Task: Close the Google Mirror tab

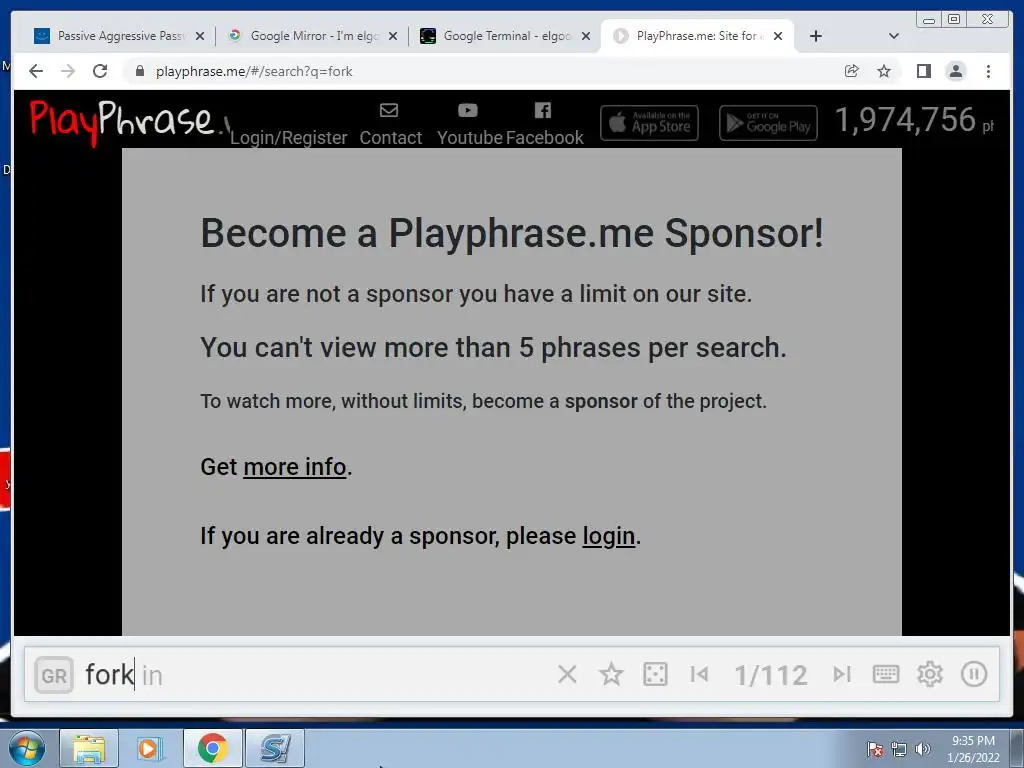Action: 392,36
